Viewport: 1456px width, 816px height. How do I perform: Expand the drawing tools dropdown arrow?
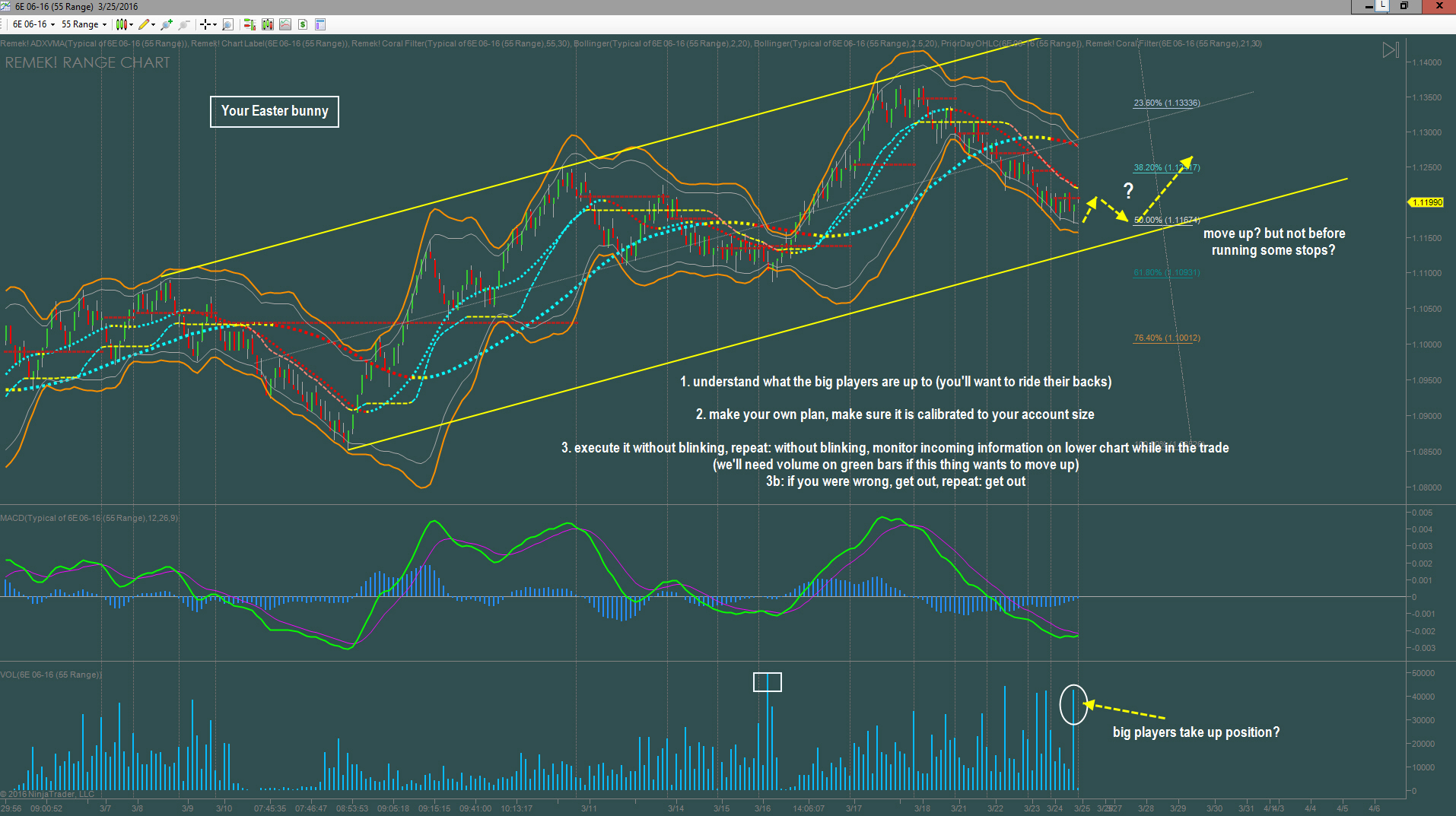coord(154,24)
